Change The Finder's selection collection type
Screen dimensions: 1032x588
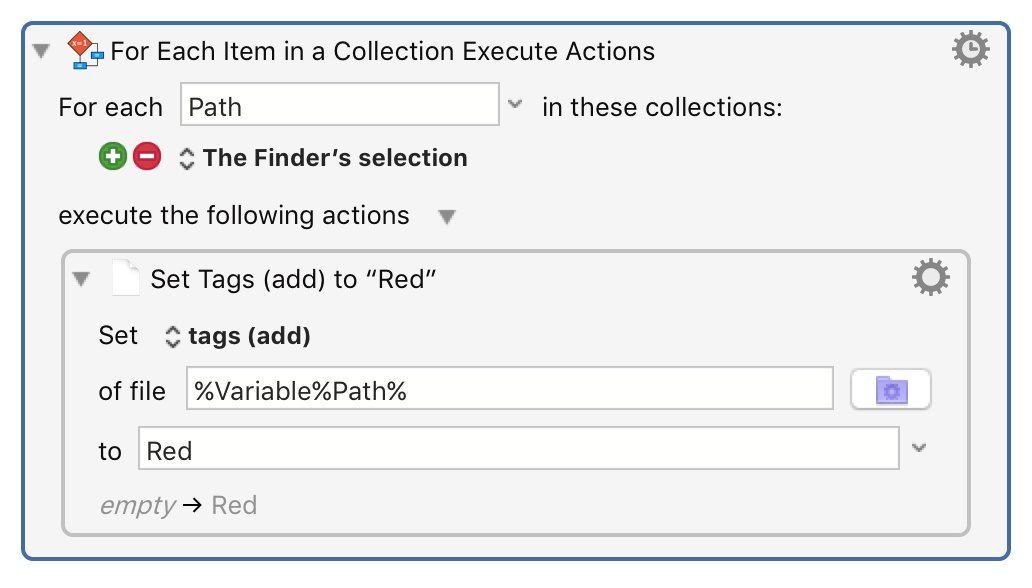click(x=323, y=158)
